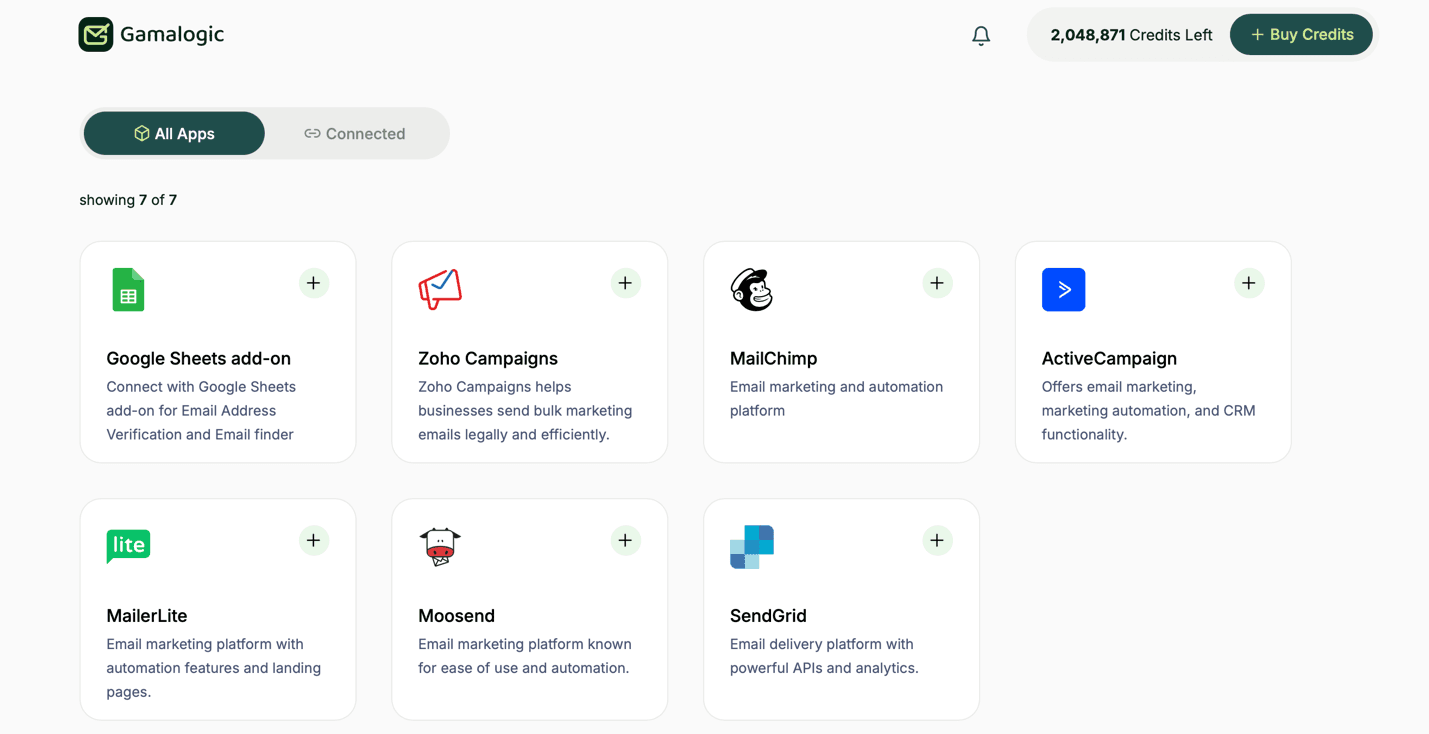This screenshot has height=734, width=1429.
Task: Connect MailerLite via its plus button
Action: coord(313,540)
